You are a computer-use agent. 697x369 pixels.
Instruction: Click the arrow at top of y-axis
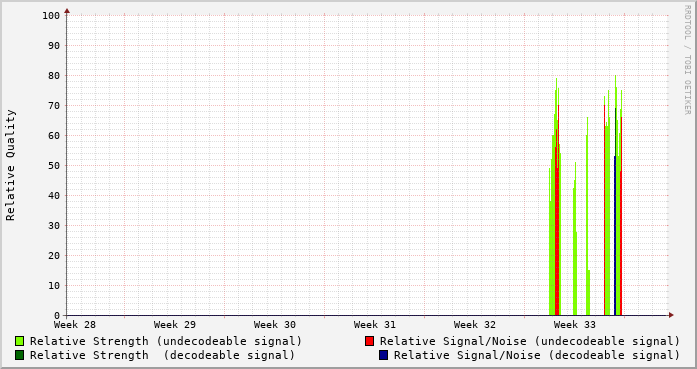[x=67, y=11]
